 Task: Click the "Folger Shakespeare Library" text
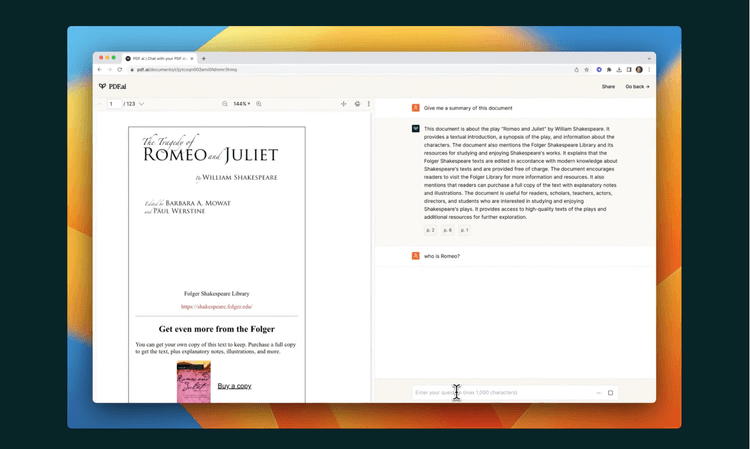click(217, 294)
